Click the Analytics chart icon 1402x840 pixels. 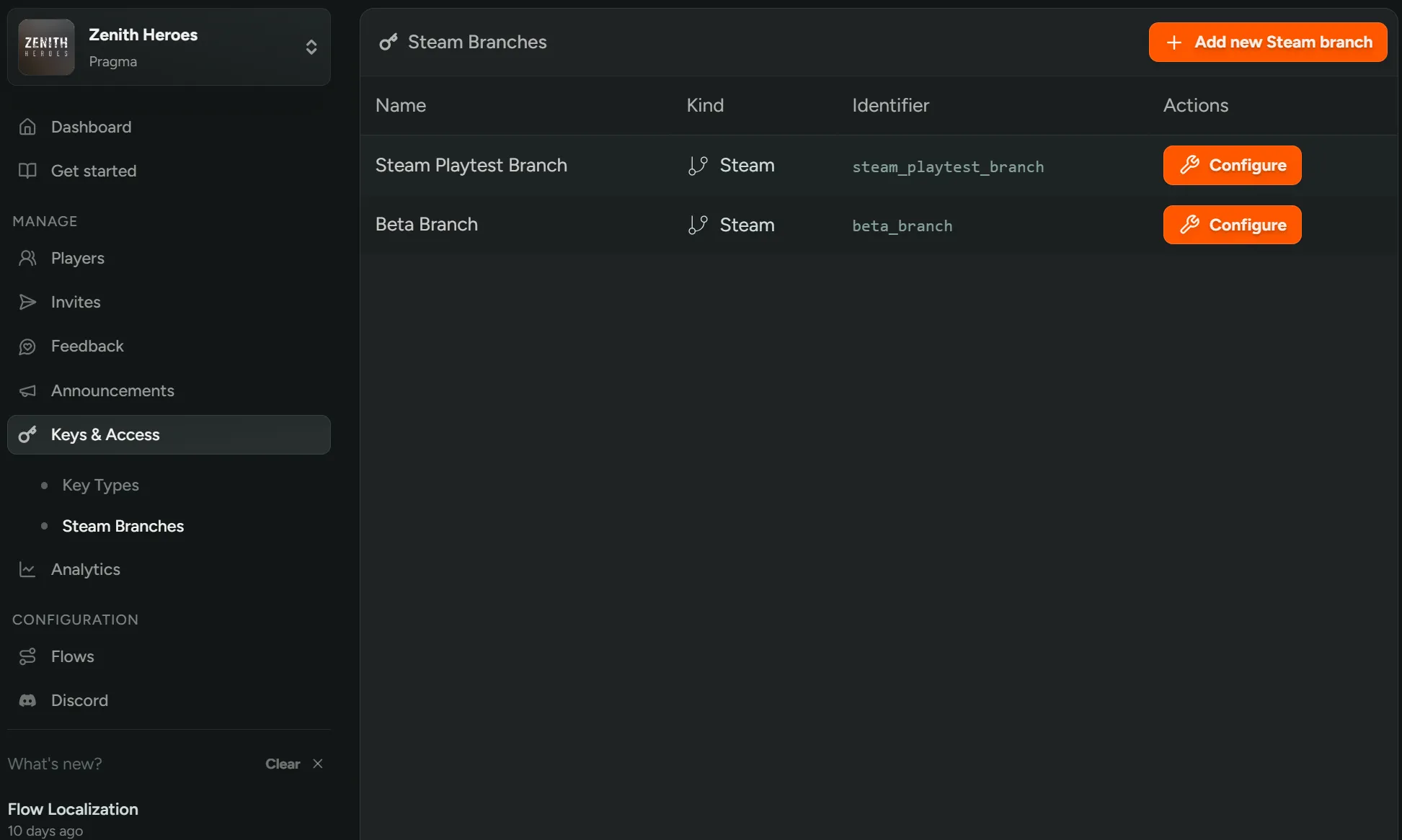pyautogui.click(x=27, y=569)
